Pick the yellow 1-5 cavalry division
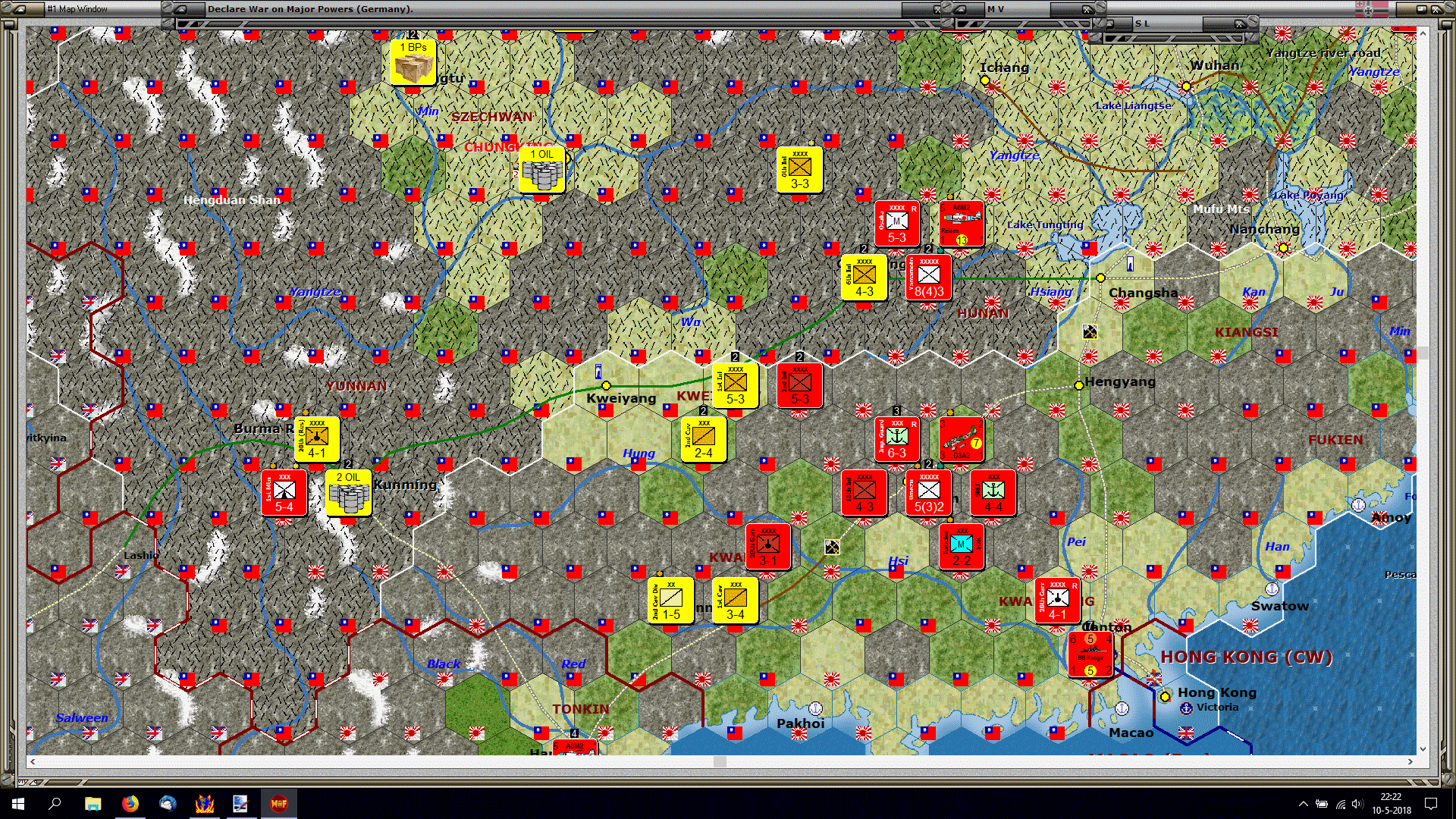Viewport: 1456px width, 819px height. pyautogui.click(x=671, y=601)
